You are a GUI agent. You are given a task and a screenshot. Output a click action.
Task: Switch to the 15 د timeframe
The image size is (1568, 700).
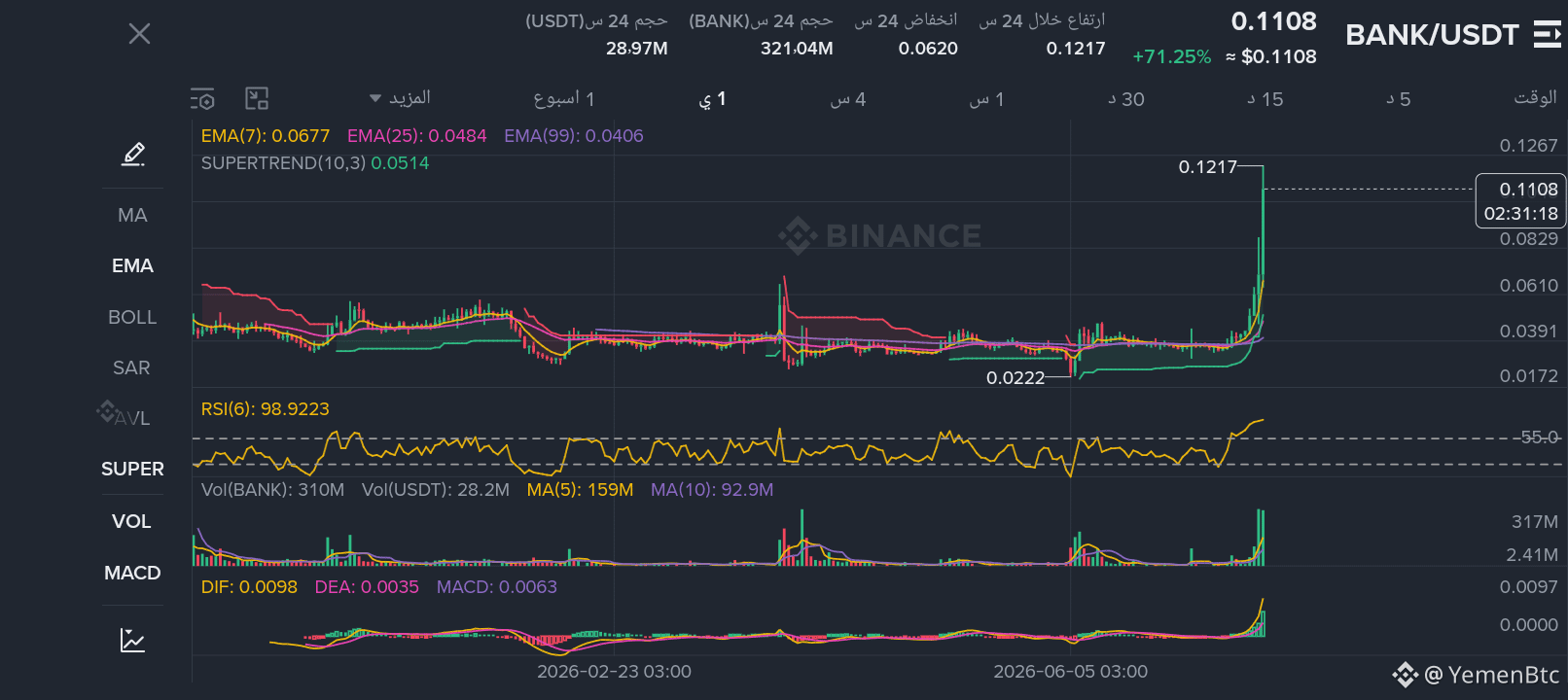(x=1265, y=99)
